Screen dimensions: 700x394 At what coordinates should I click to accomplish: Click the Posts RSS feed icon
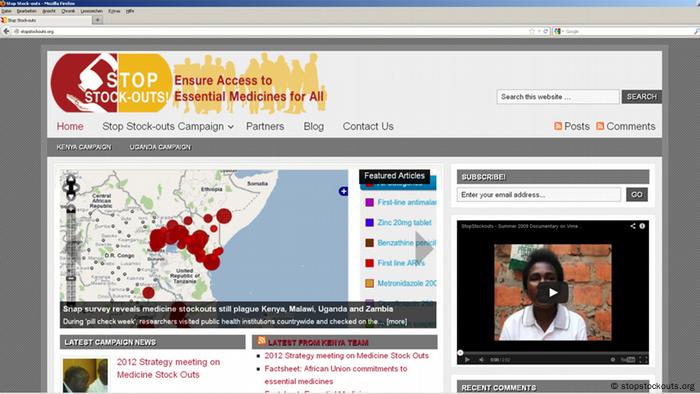558,126
